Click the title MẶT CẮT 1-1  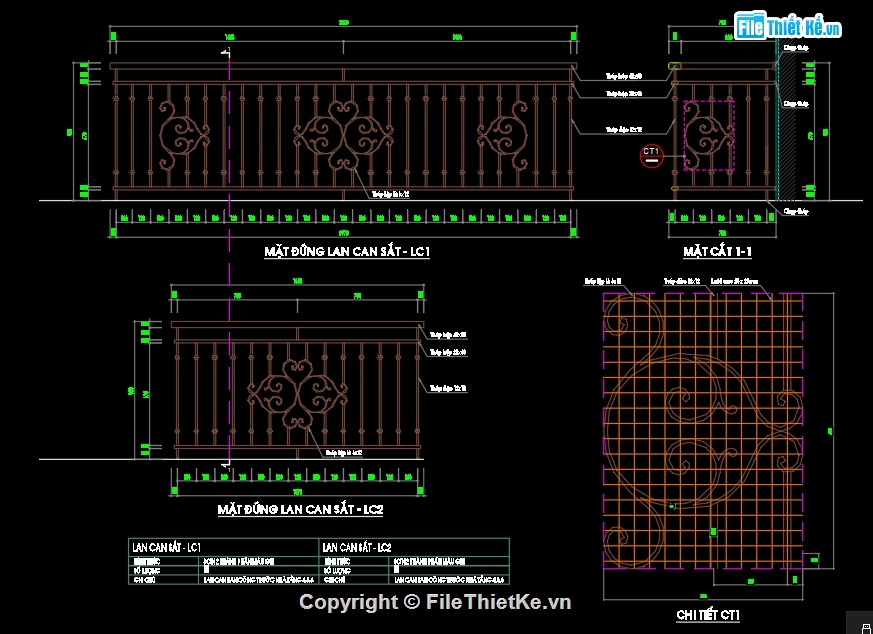(717, 251)
